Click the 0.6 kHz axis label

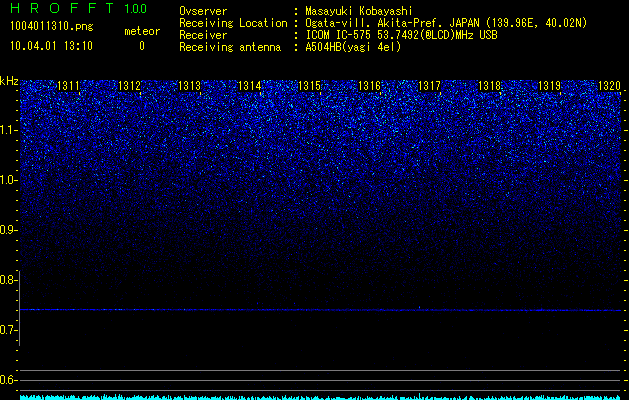8,380
